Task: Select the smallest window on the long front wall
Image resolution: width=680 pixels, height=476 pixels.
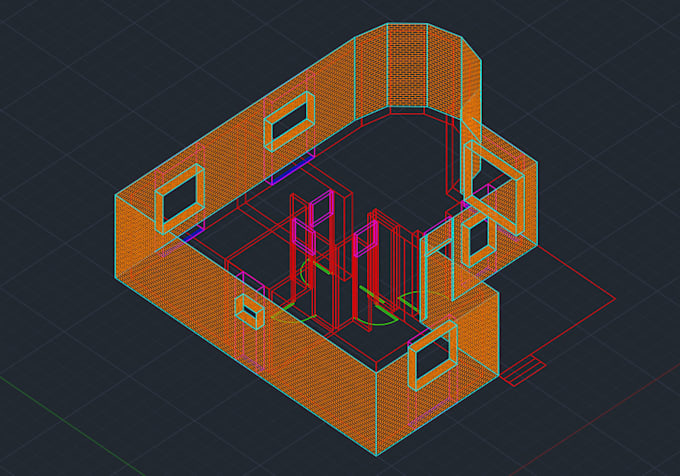Action: pos(249,311)
